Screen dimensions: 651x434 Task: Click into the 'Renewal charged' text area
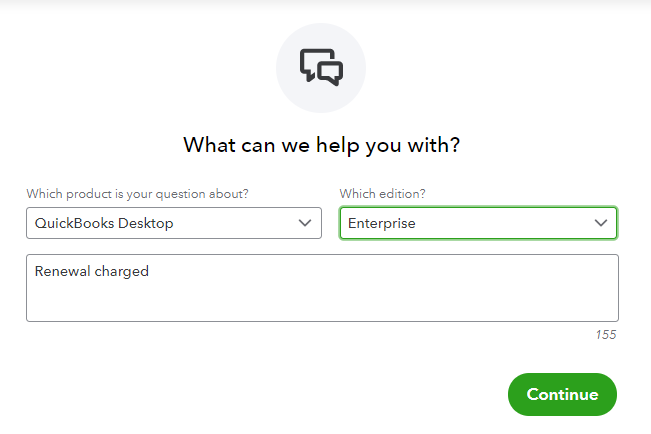click(x=322, y=288)
